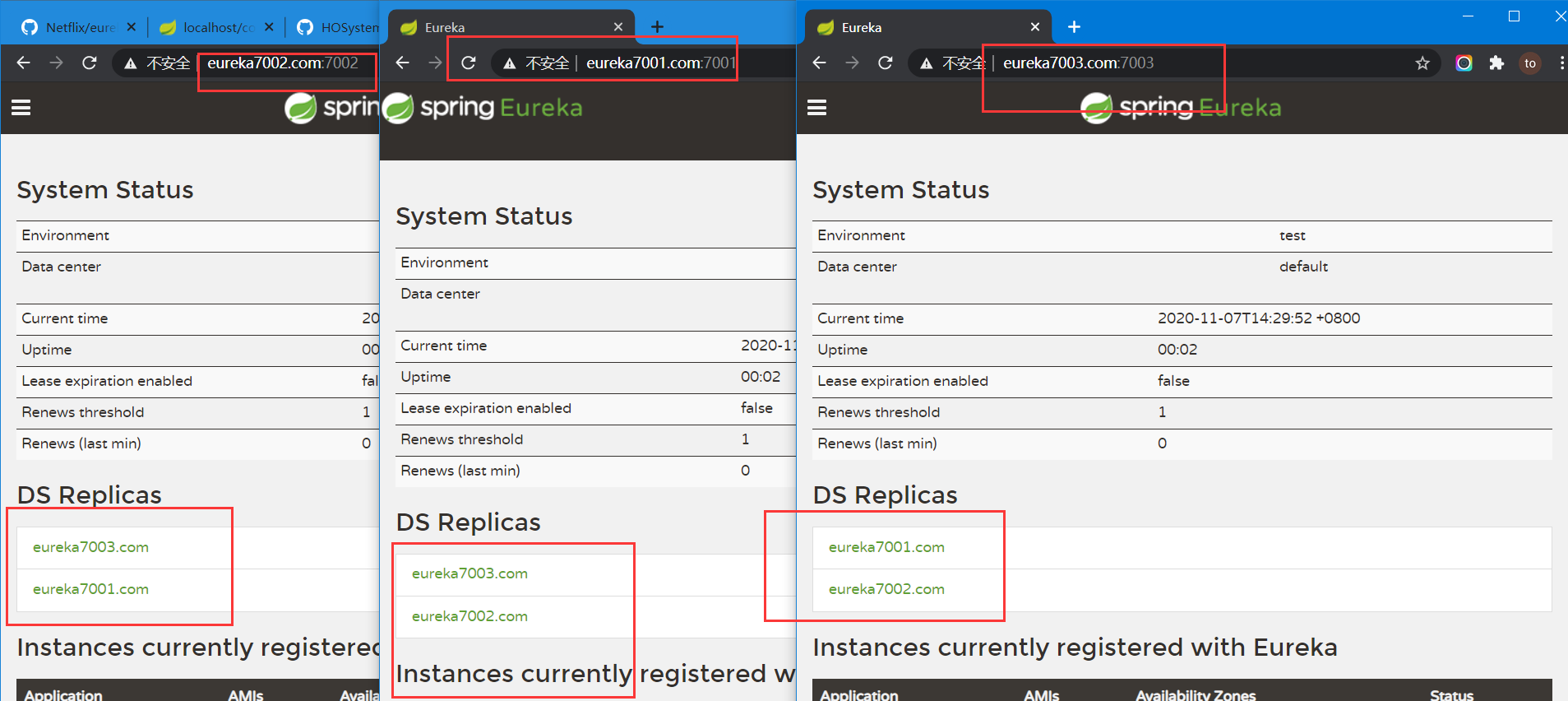Viewport: 1568px width, 701px height.
Task: Click the not-secure warning in eureka7003 window
Action: pos(952,63)
